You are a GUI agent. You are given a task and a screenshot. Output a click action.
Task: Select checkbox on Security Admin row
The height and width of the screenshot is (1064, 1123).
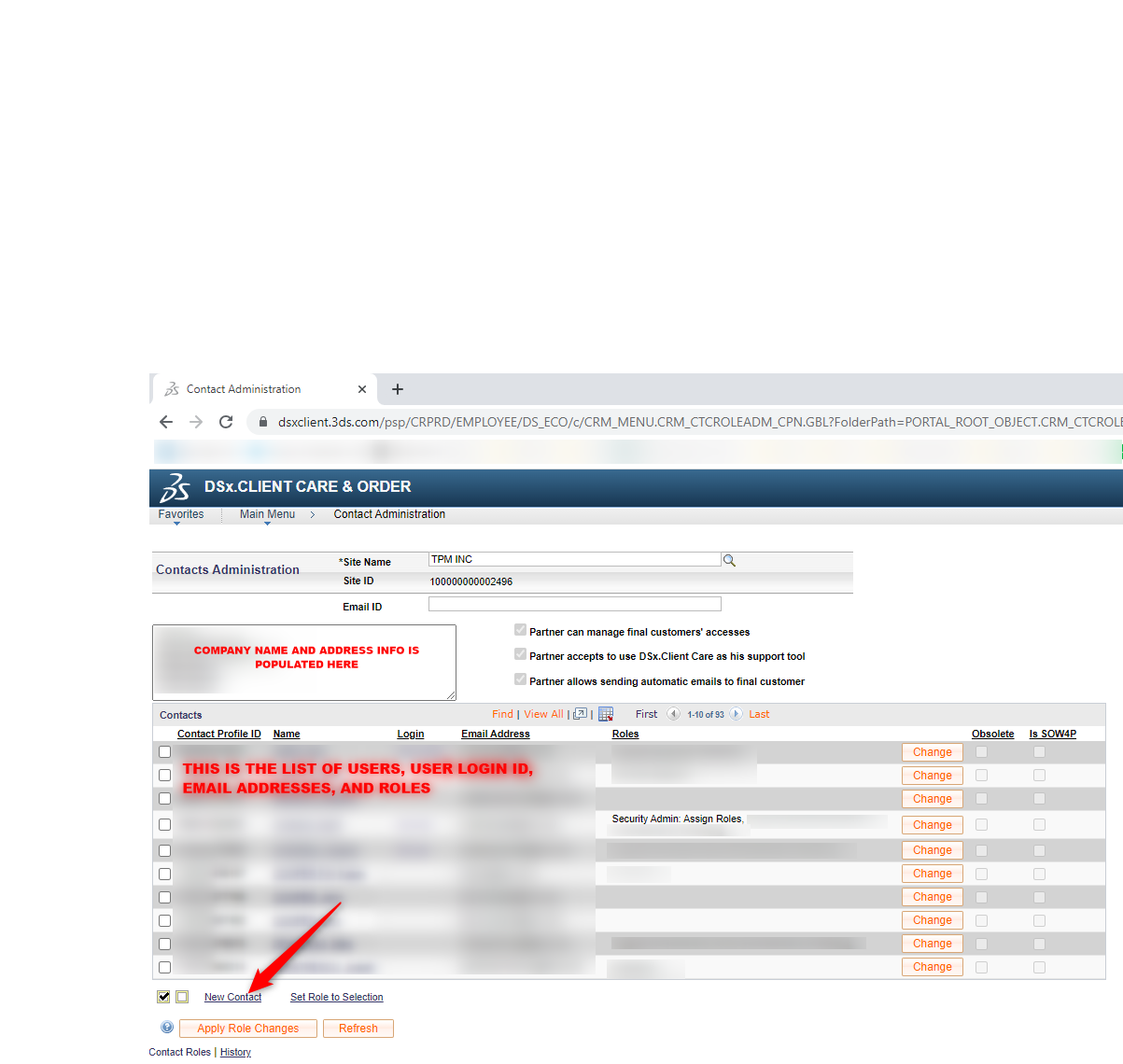tap(165, 825)
